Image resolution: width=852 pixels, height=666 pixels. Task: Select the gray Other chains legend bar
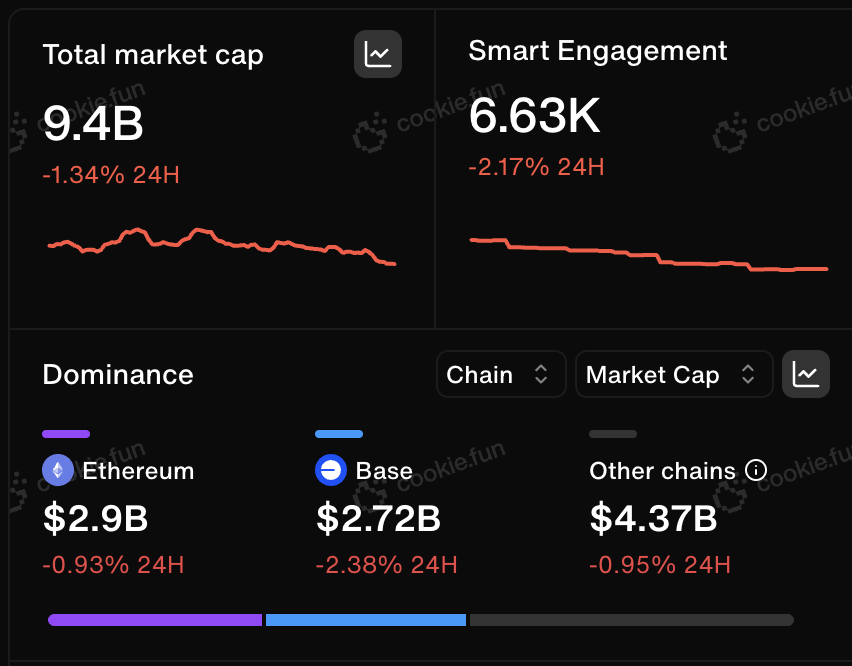point(613,434)
